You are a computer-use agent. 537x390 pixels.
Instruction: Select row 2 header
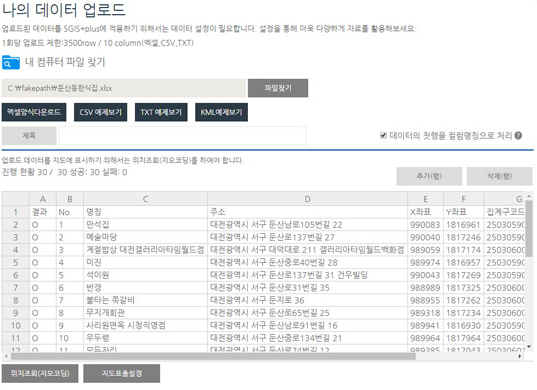[15, 225]
